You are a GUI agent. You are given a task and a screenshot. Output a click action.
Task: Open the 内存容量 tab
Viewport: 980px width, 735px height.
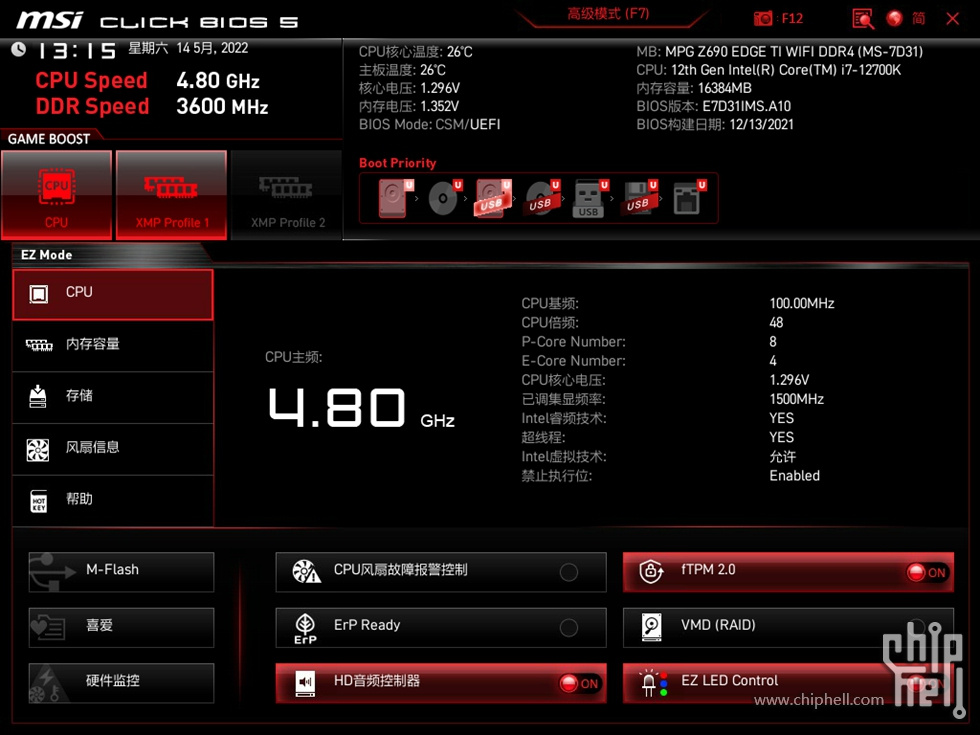113,345
